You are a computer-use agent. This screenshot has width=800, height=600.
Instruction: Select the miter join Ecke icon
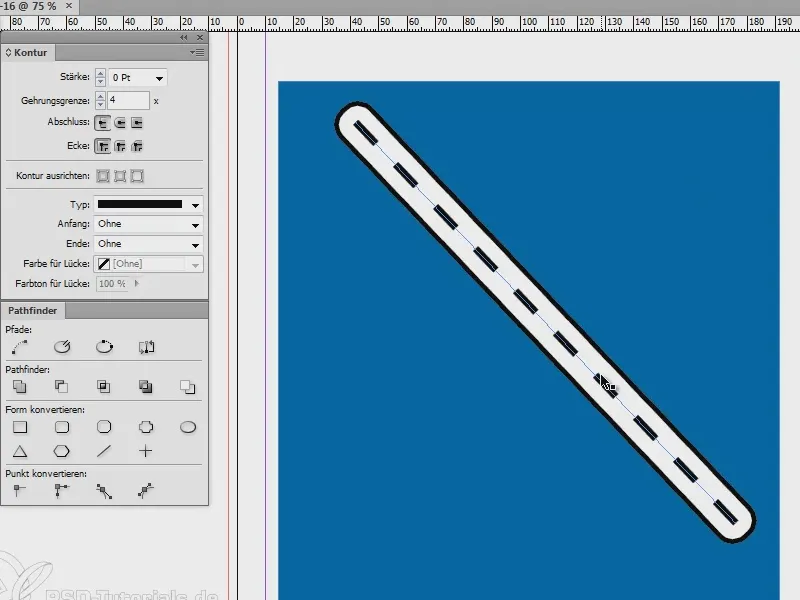103,146
